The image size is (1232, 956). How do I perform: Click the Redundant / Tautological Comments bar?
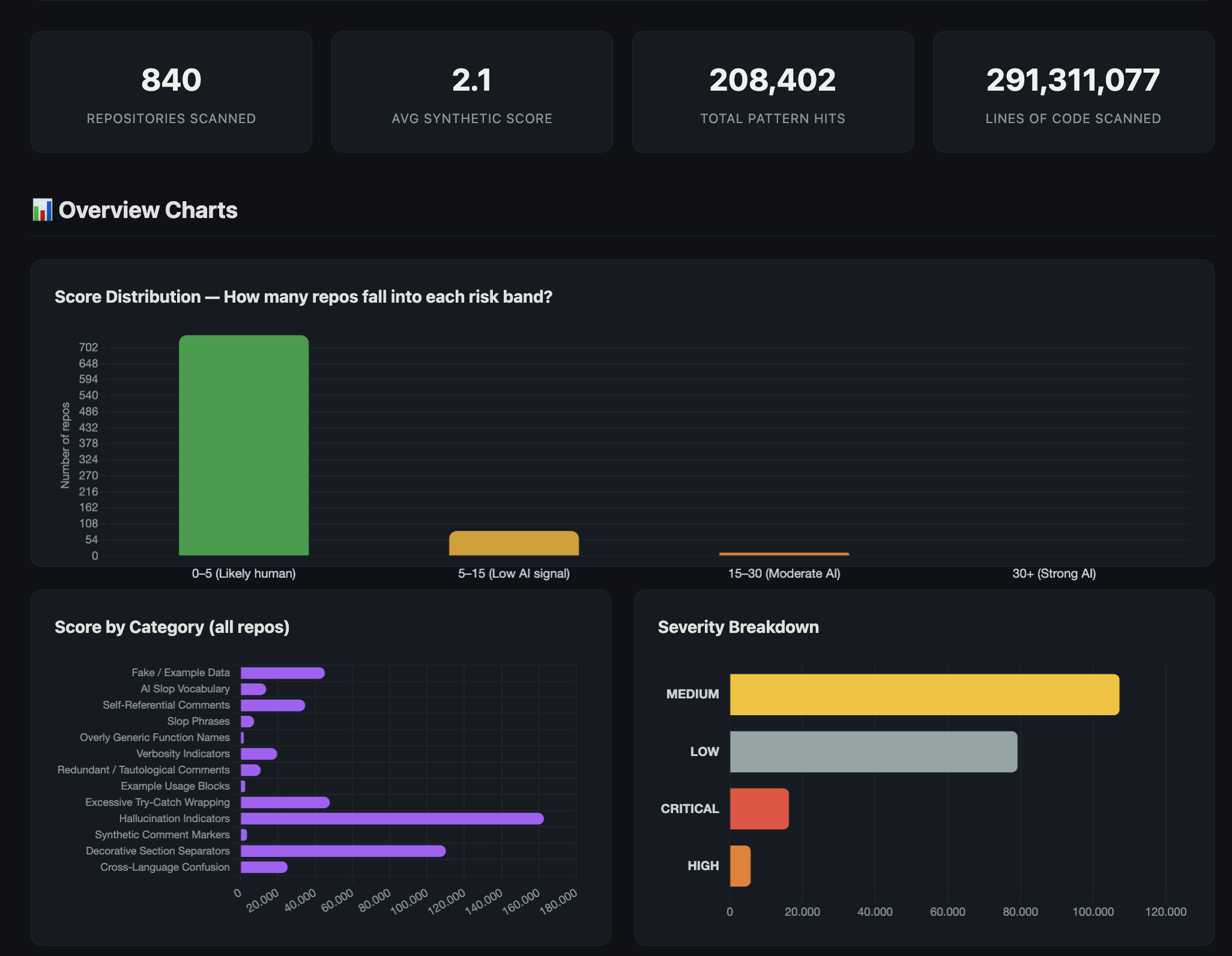[250, 770]
